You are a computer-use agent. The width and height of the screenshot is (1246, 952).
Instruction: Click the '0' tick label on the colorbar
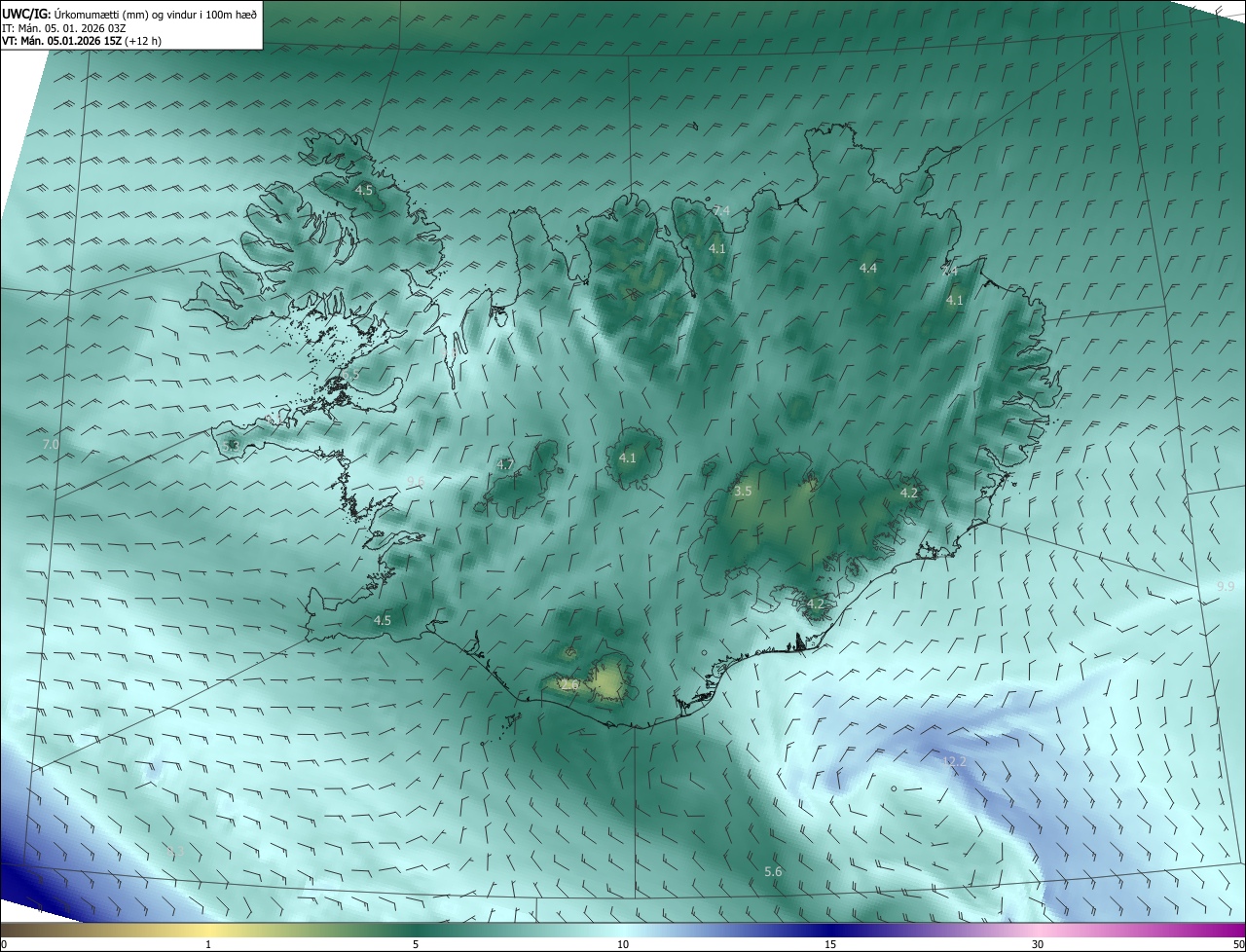pyautogui.click(x=4, y=944)
